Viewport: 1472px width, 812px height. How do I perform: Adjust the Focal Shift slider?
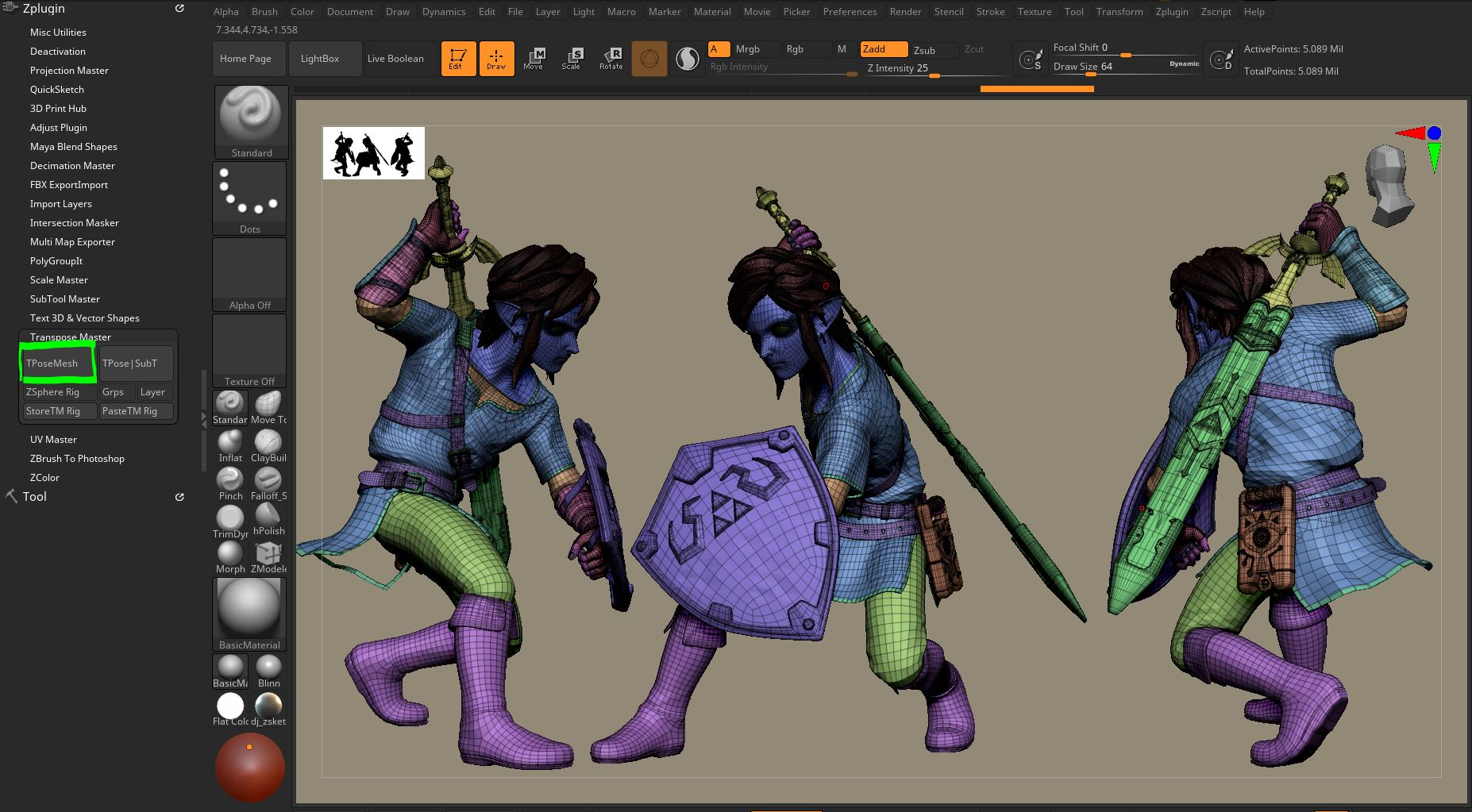1126,48
